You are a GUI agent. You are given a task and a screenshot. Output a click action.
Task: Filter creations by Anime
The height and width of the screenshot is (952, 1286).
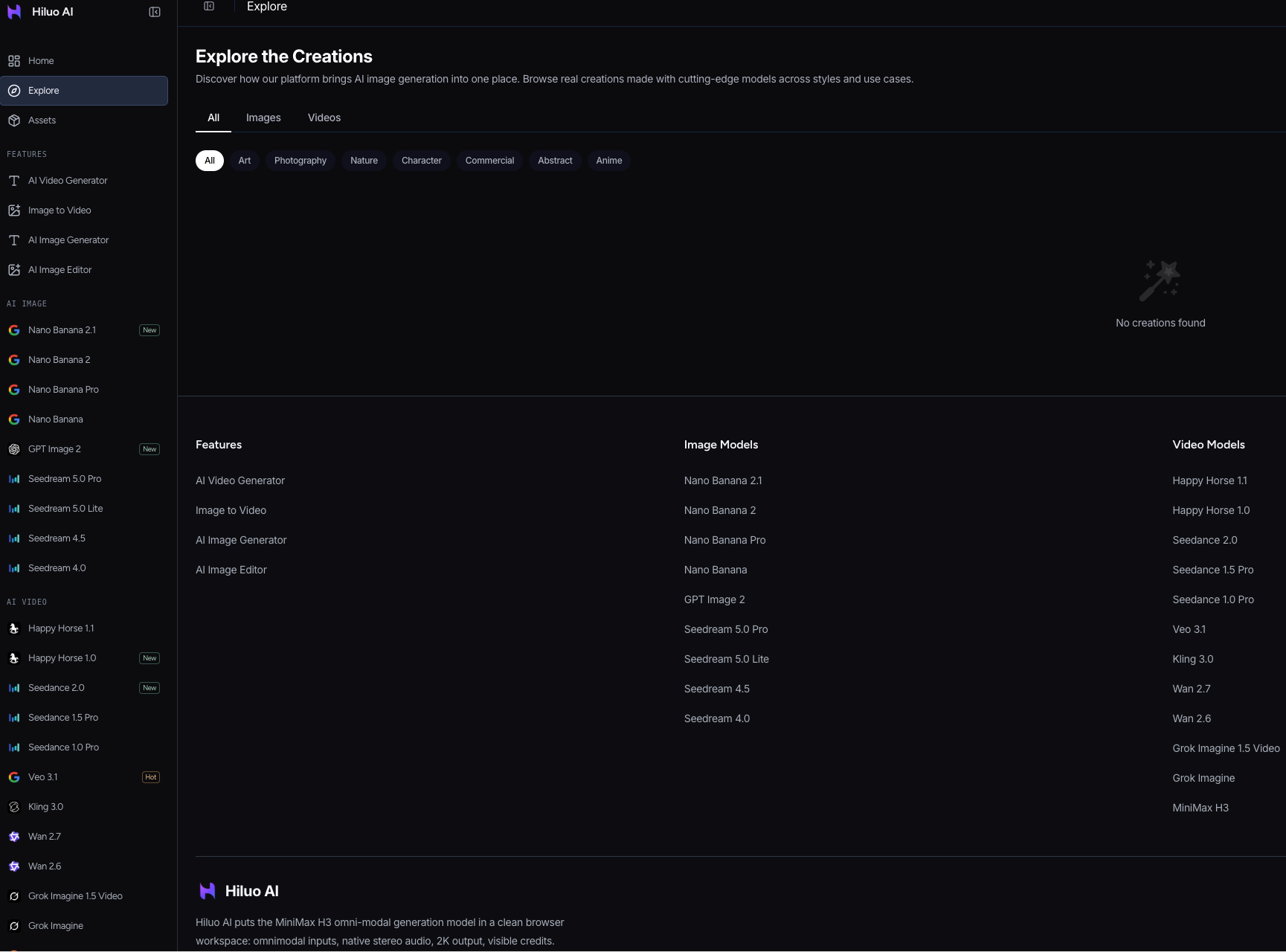(x=609, y=161)
